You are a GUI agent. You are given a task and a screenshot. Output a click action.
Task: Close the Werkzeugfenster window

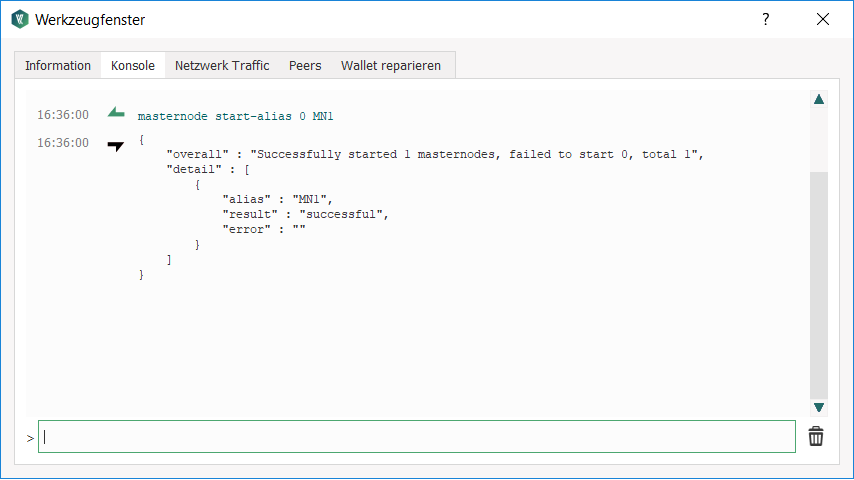tap(823, 19)
